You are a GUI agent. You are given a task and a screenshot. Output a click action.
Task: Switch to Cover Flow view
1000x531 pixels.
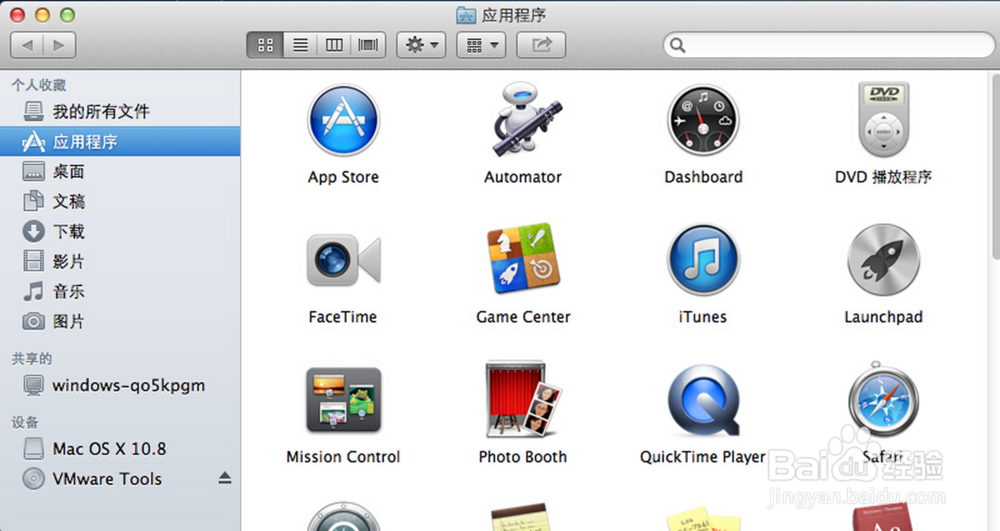click(x=368, y=45)
